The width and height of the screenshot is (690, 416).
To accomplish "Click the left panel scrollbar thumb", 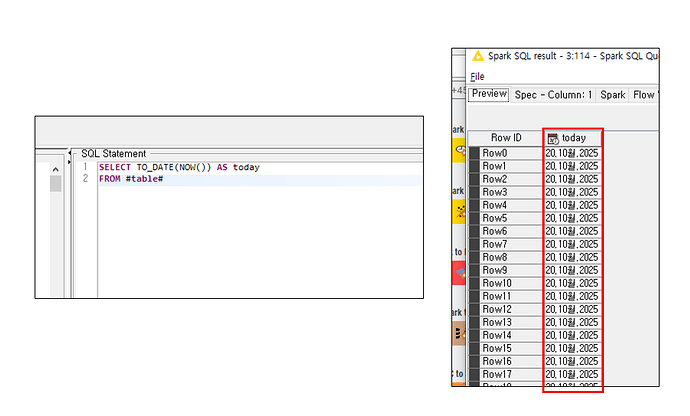I will pos(56,183).
